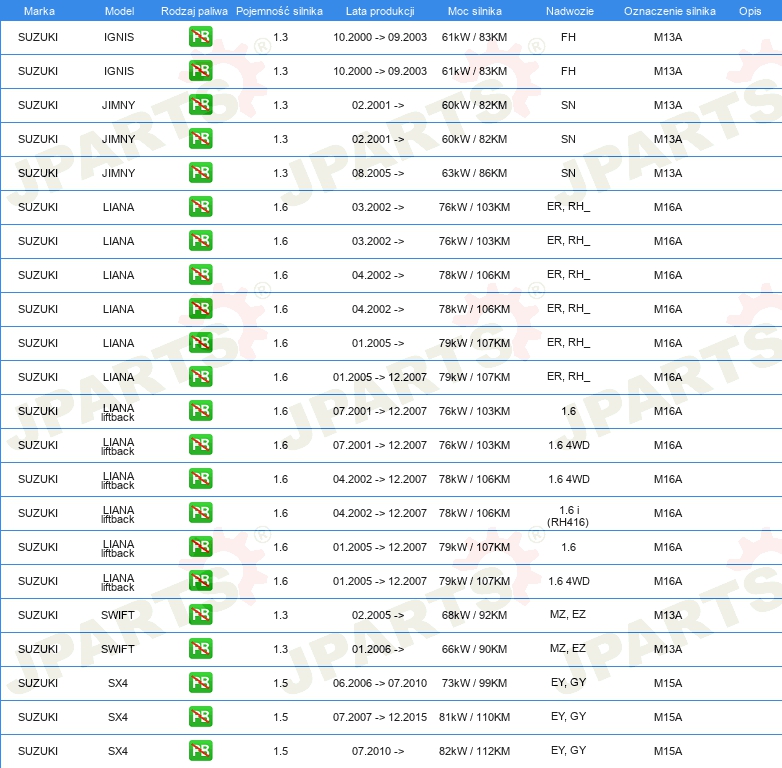
Task: Click the fuel icon in the SX4 82kW / 112KM row
Action: (200, 750)
